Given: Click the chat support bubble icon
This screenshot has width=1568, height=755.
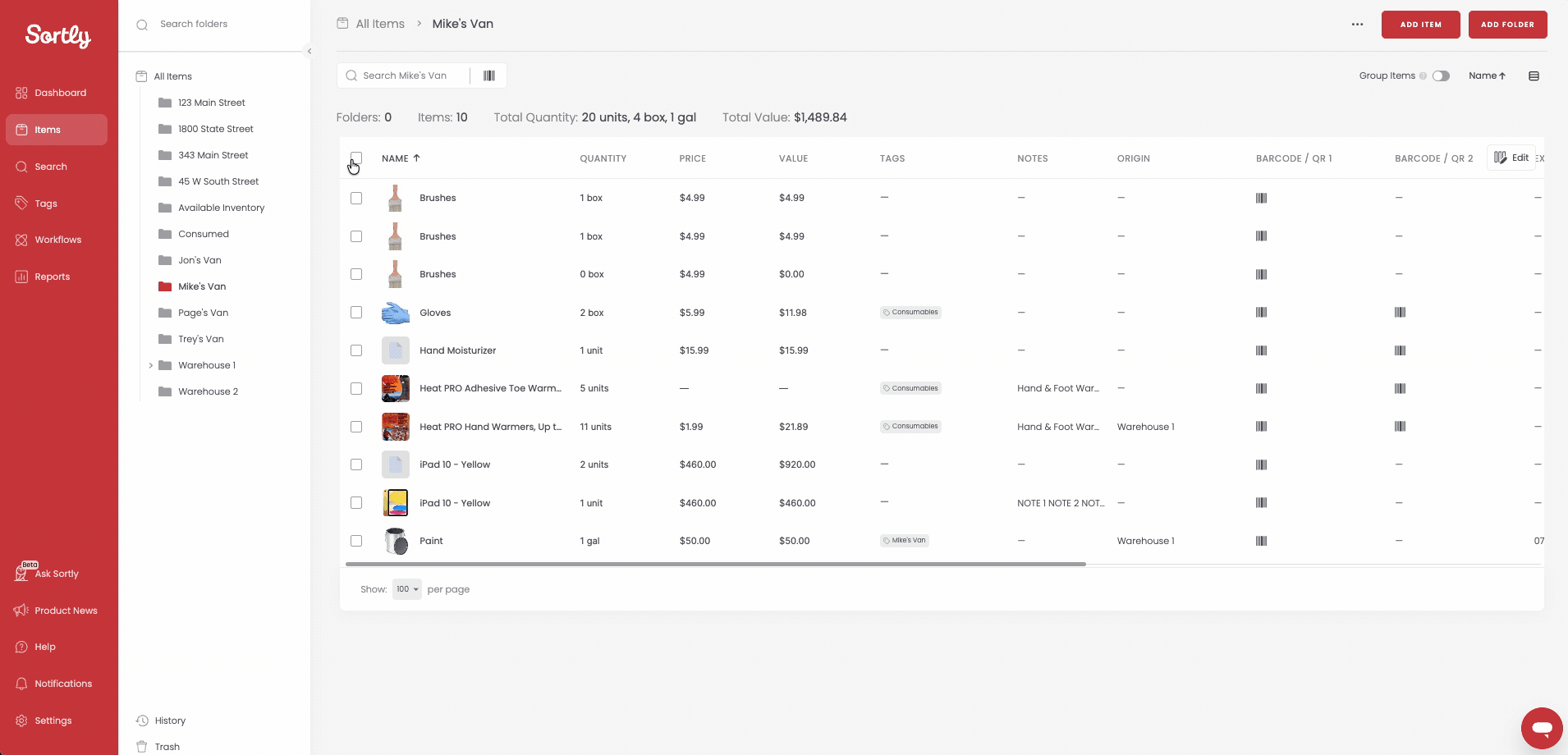Looking at the screenshot, I should [1541, 728].
